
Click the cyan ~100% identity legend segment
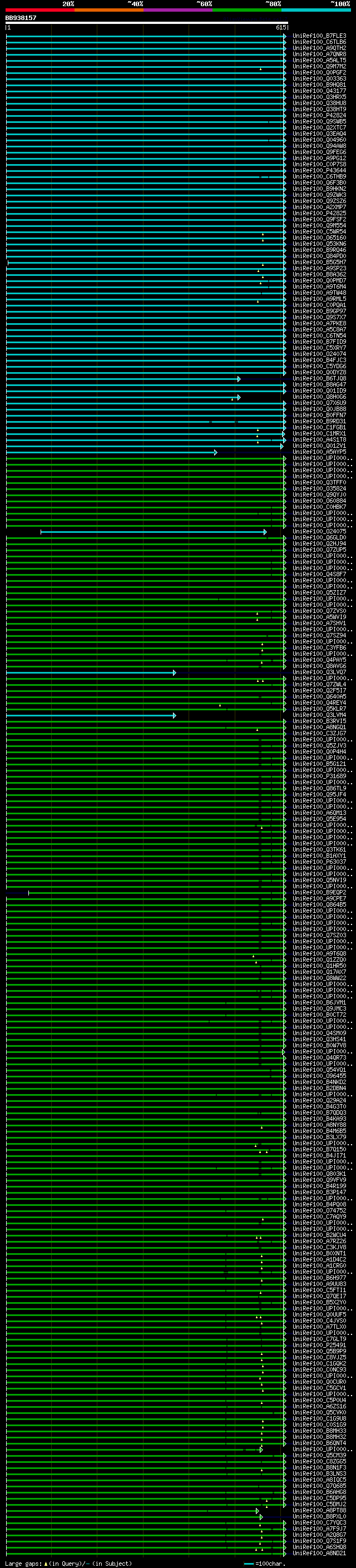coord(316,10)
